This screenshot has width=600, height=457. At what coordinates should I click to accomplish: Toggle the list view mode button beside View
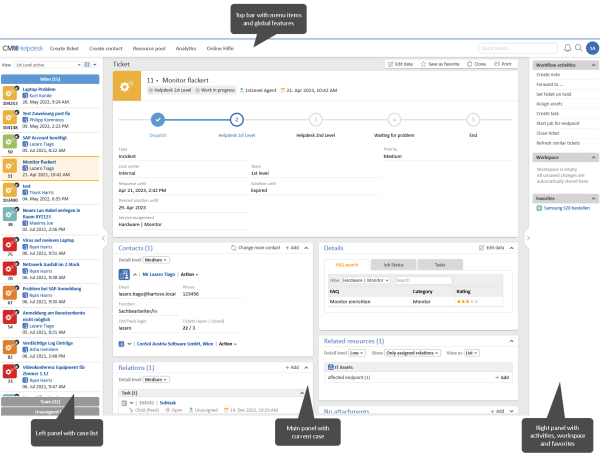coord(89,64)
